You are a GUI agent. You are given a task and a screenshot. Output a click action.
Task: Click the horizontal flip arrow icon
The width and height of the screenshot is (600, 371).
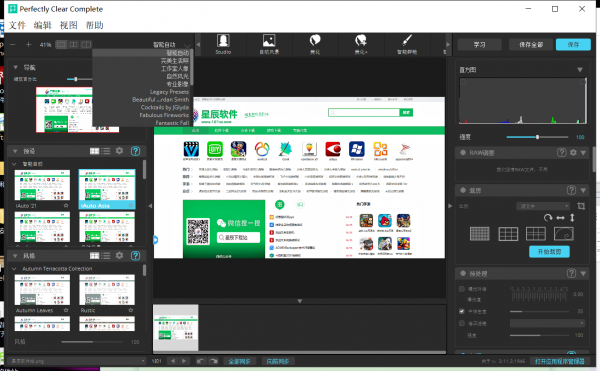click(x=560, y=218)
